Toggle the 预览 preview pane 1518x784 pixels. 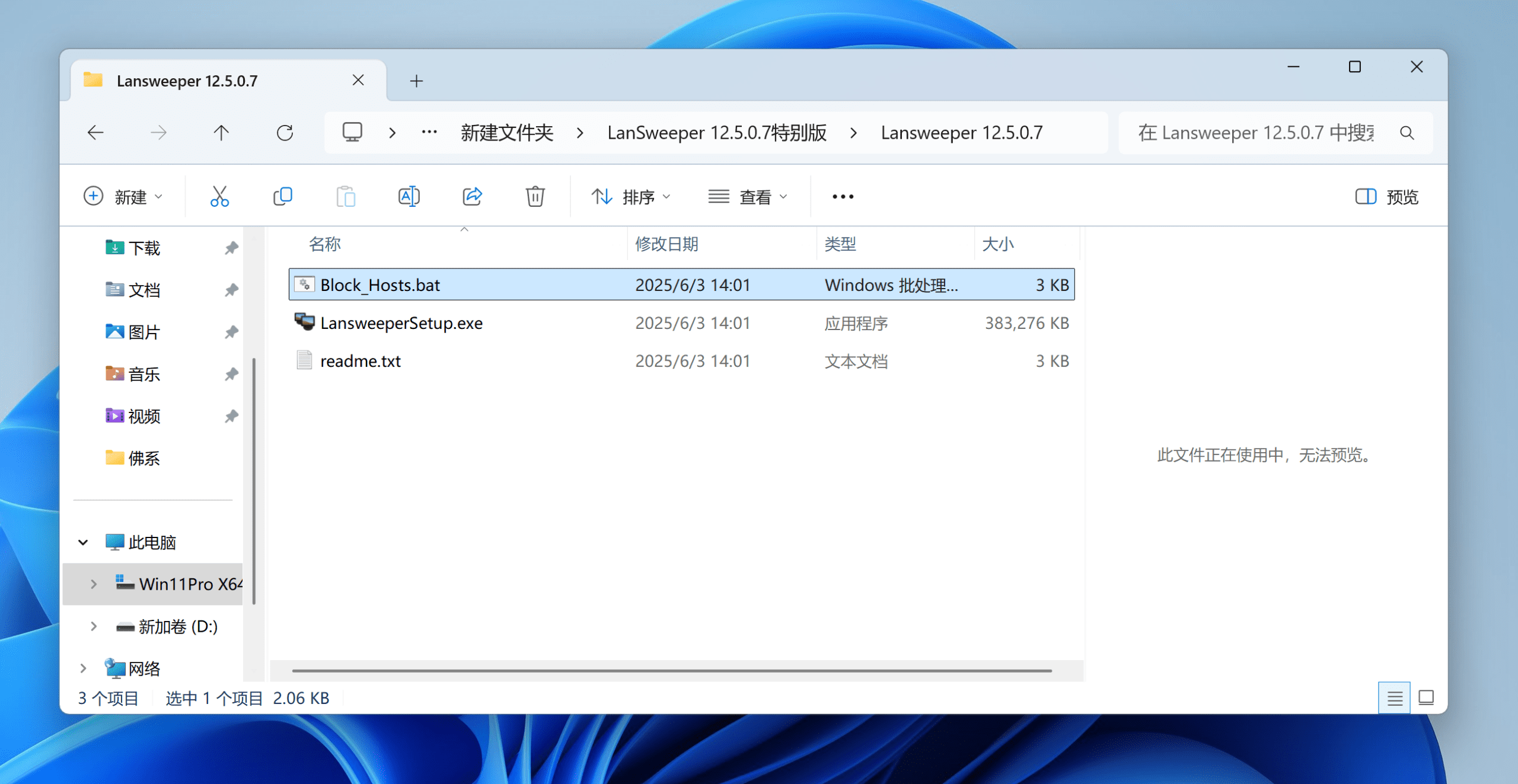(1387, 196)
